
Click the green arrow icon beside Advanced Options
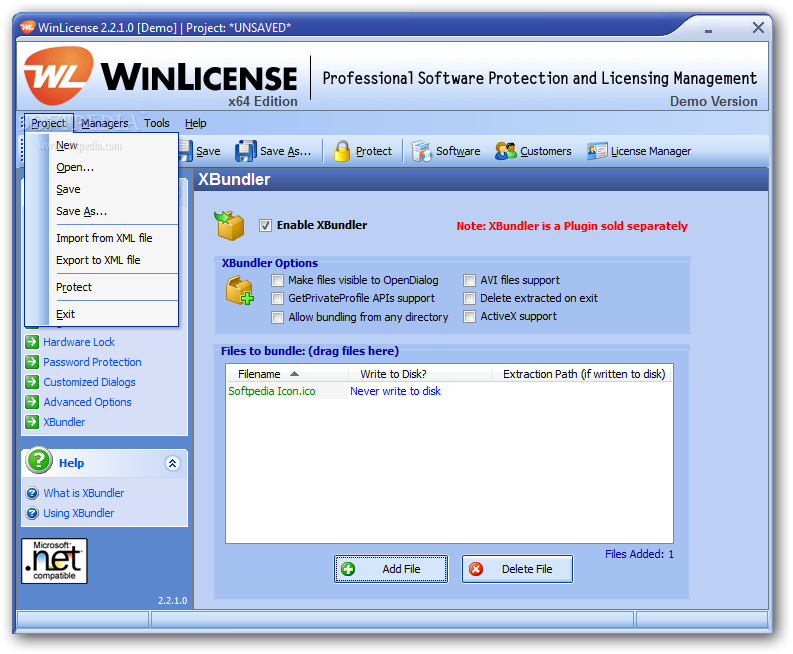[32, 402]
